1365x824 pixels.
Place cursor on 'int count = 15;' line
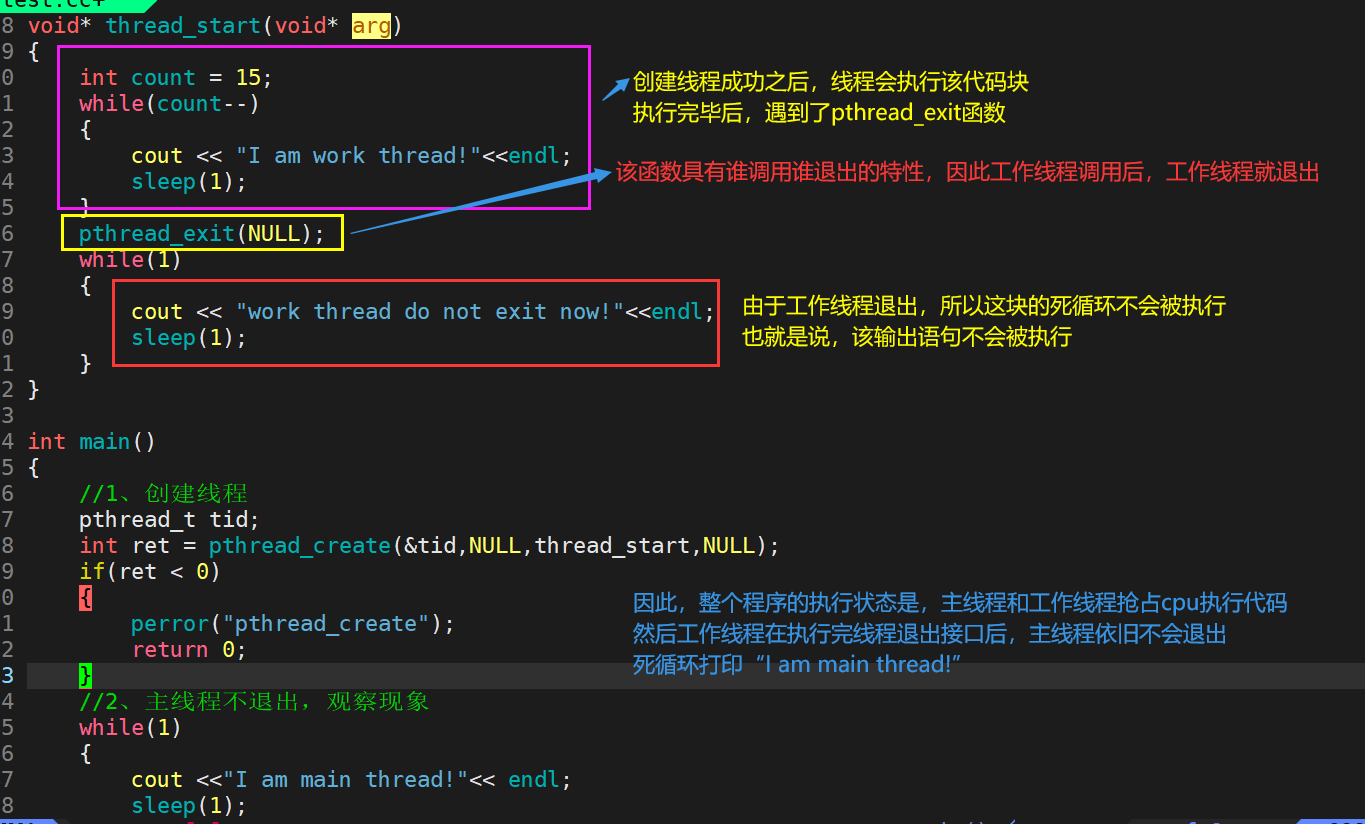click(176, 77)
